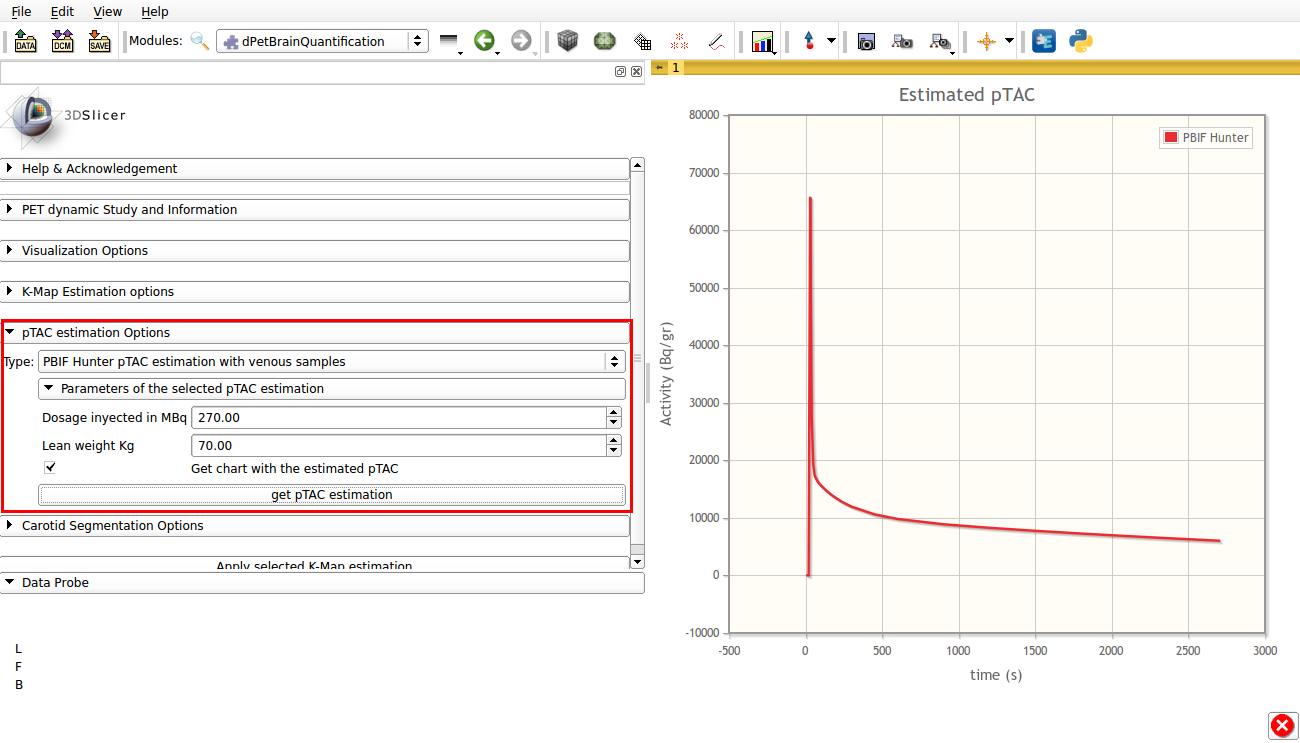Click the SAVE scene icon
Screen dimensions: 1300x743
99,42
